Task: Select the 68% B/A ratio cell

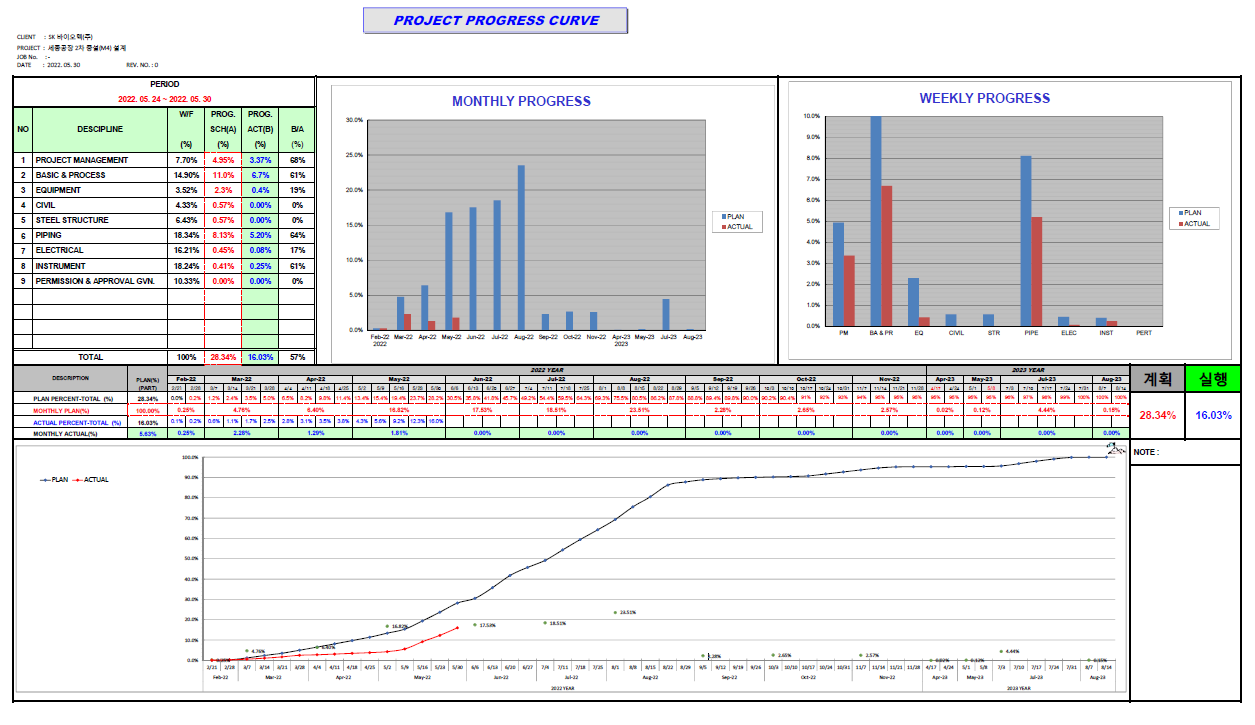Action: point(297,160)
